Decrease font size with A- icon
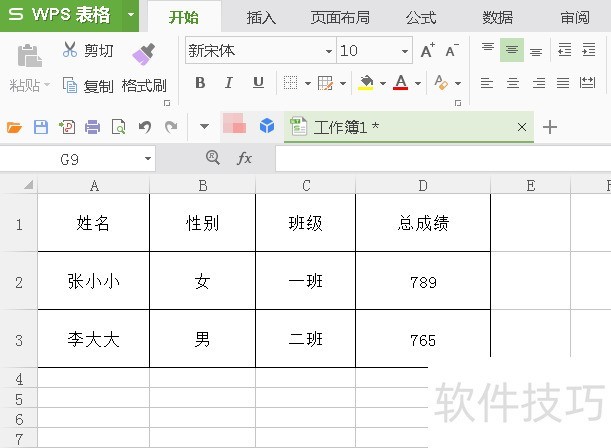611x448 pixels. [452, 51]
